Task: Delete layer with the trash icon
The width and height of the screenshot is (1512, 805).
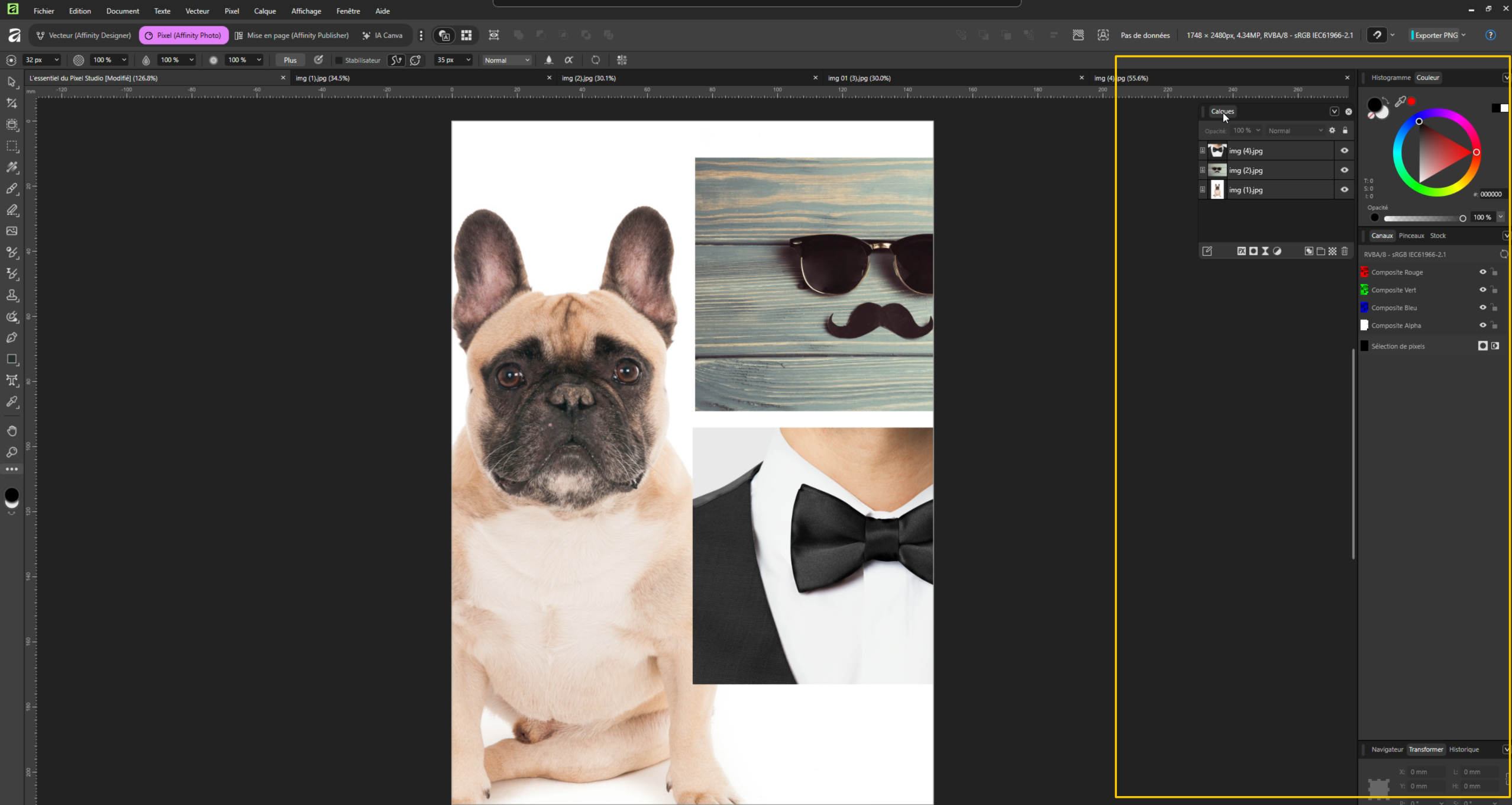Action: tap(1345, 252)
